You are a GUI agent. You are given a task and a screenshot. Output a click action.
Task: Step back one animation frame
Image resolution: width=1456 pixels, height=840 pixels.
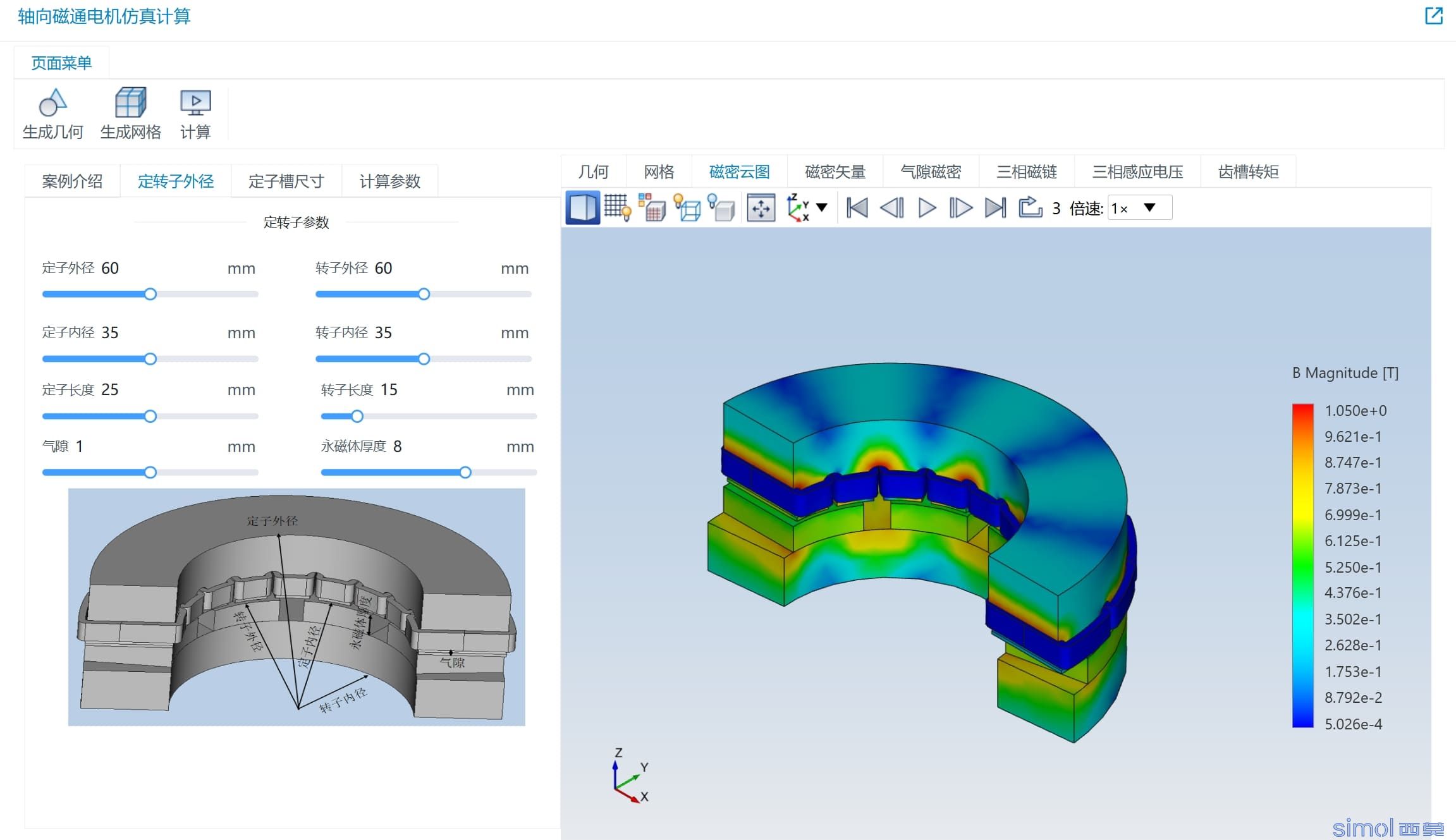pyautogui.click(x=891, y=208)
